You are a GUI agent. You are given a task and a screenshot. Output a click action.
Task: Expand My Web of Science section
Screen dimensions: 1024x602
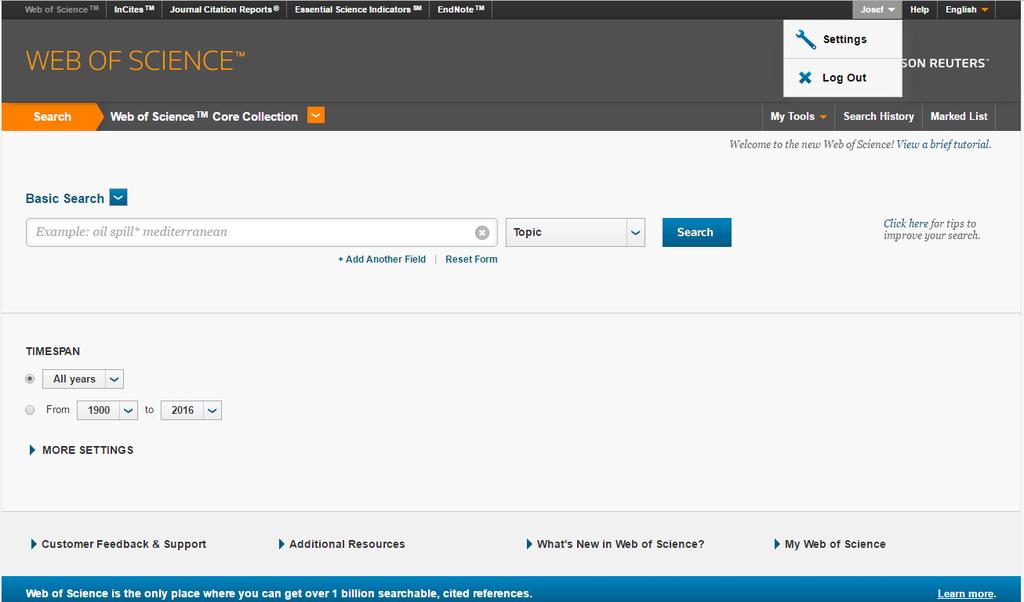[830, 544]
